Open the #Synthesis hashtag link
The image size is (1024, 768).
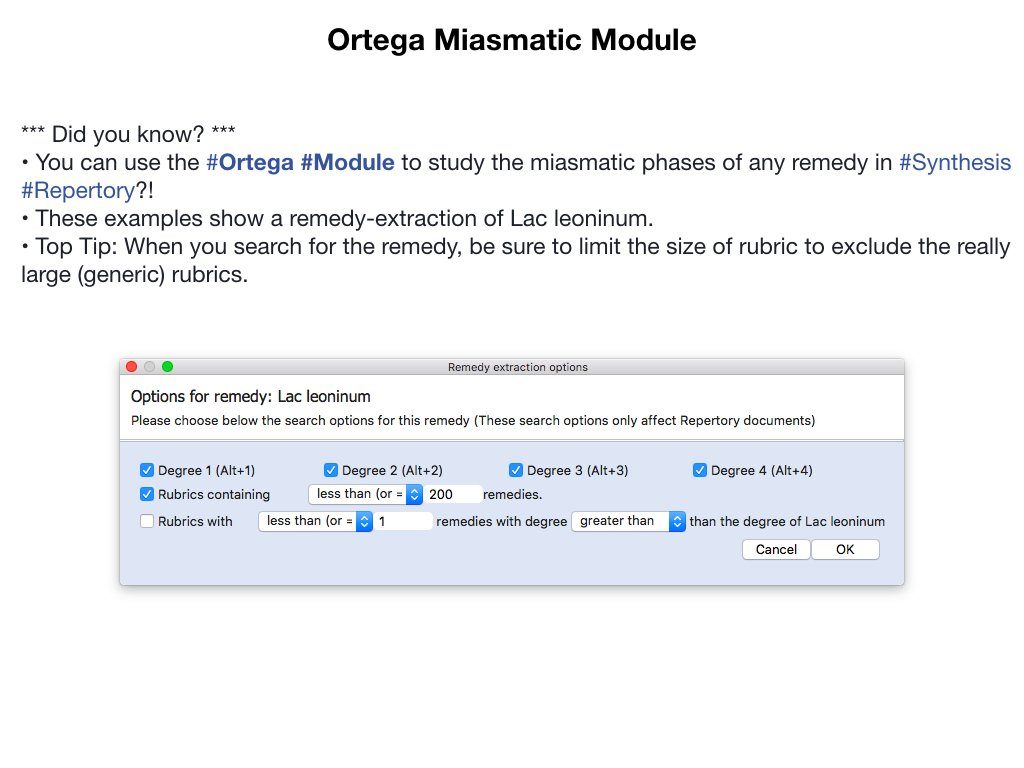955,162
